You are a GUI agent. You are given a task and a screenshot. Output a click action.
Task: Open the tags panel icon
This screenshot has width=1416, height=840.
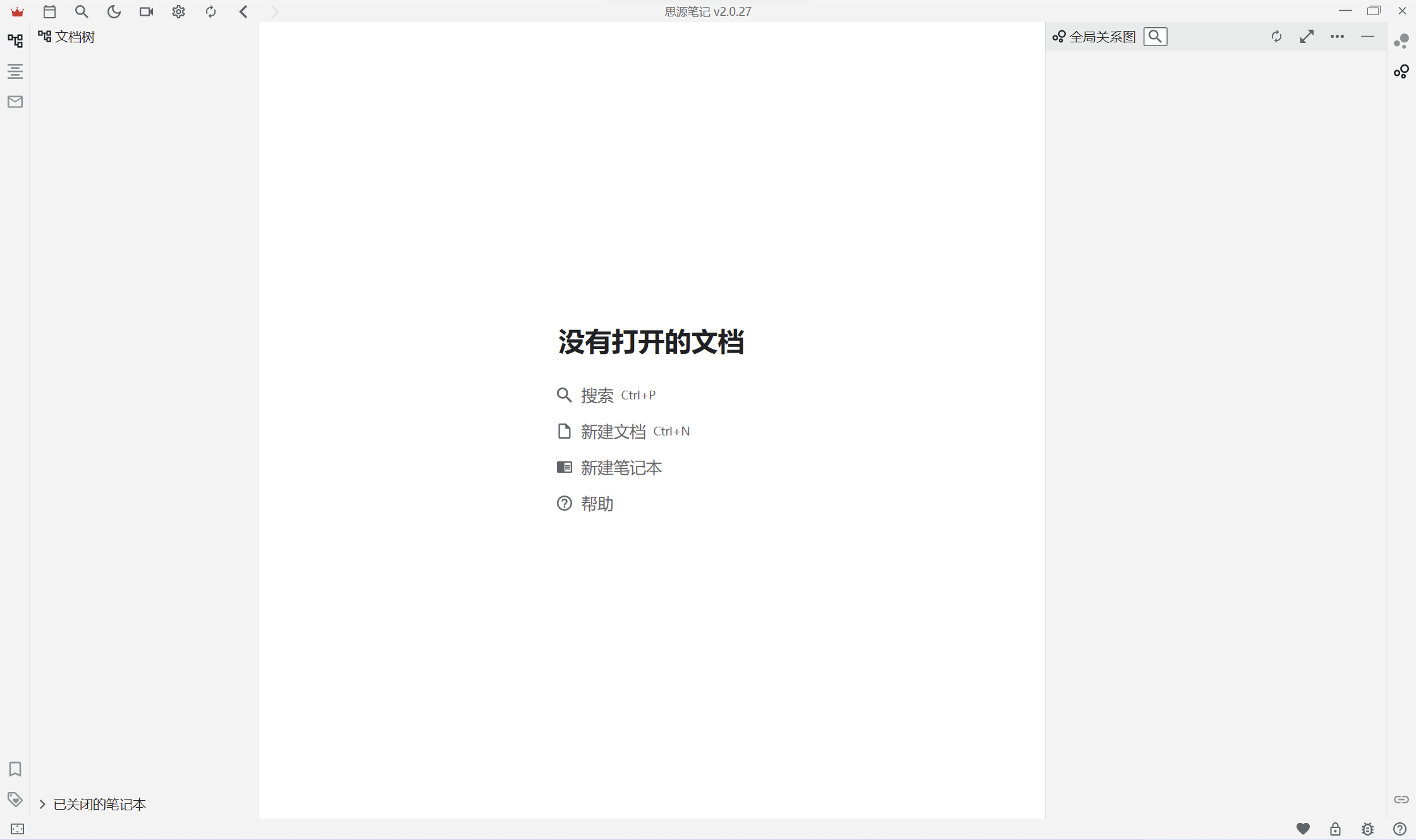tap(15, 799)
